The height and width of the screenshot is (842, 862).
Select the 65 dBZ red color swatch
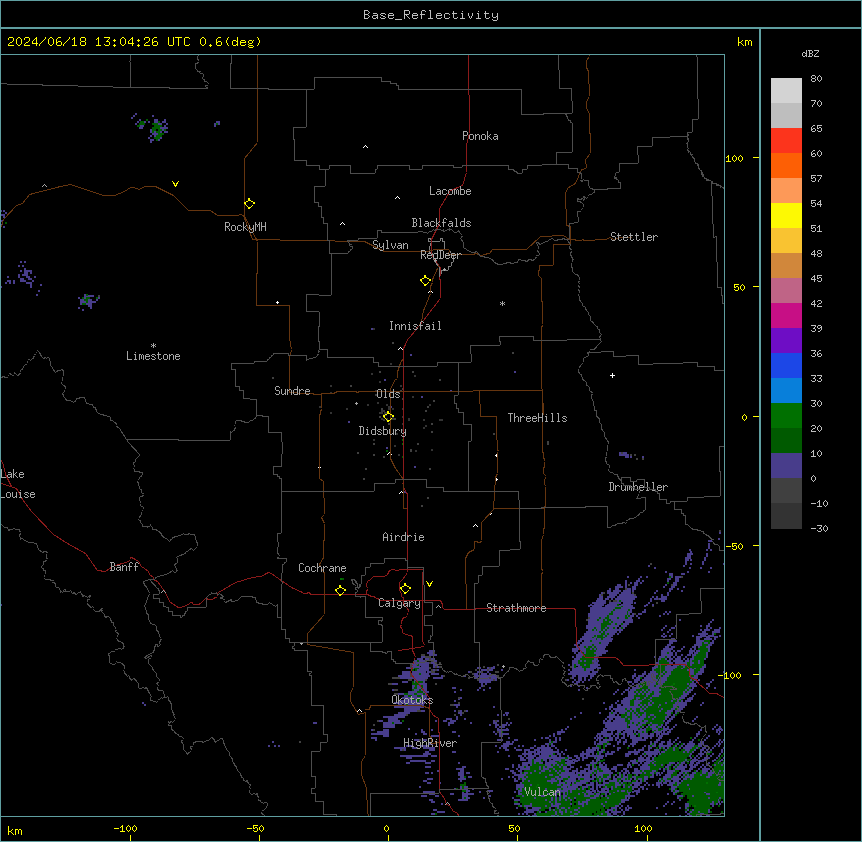[x=786, y=141]
